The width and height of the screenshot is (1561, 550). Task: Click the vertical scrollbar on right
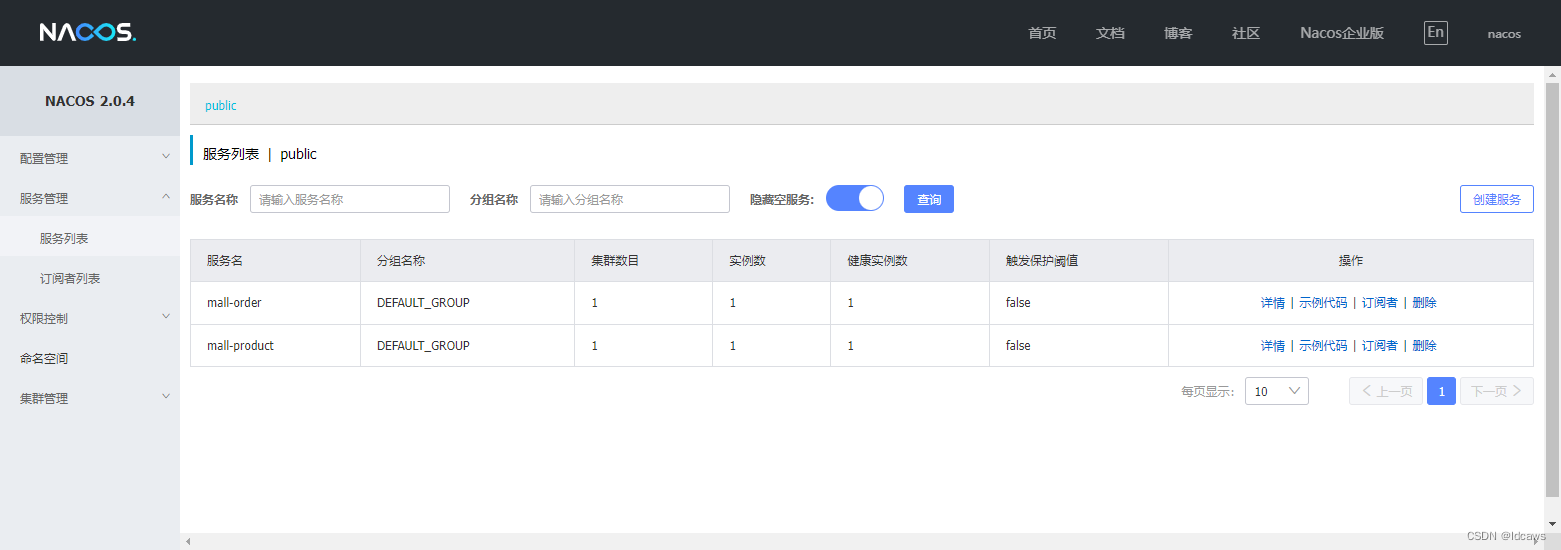click(x=1552, y=290)
